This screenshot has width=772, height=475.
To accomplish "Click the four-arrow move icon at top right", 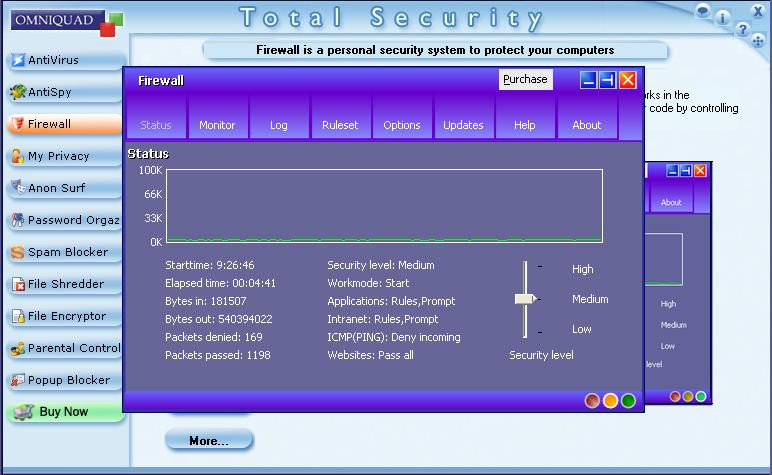I will (758, 41).
